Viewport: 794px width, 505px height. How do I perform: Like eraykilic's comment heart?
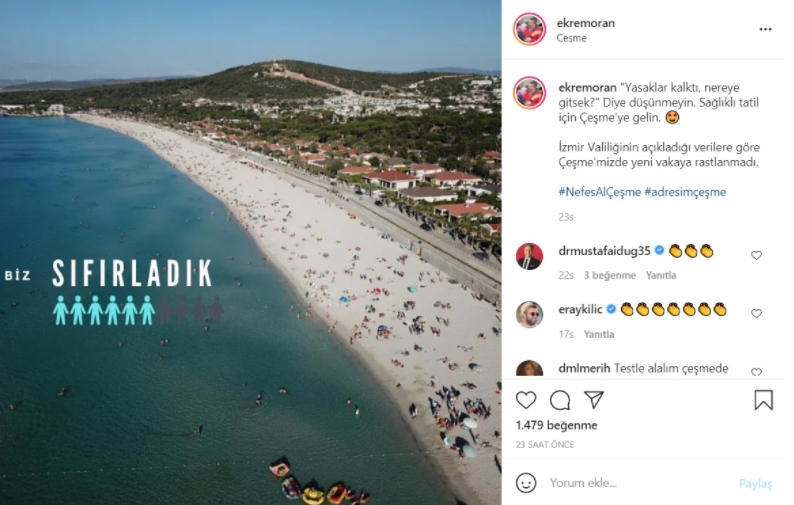pos(756,314)
